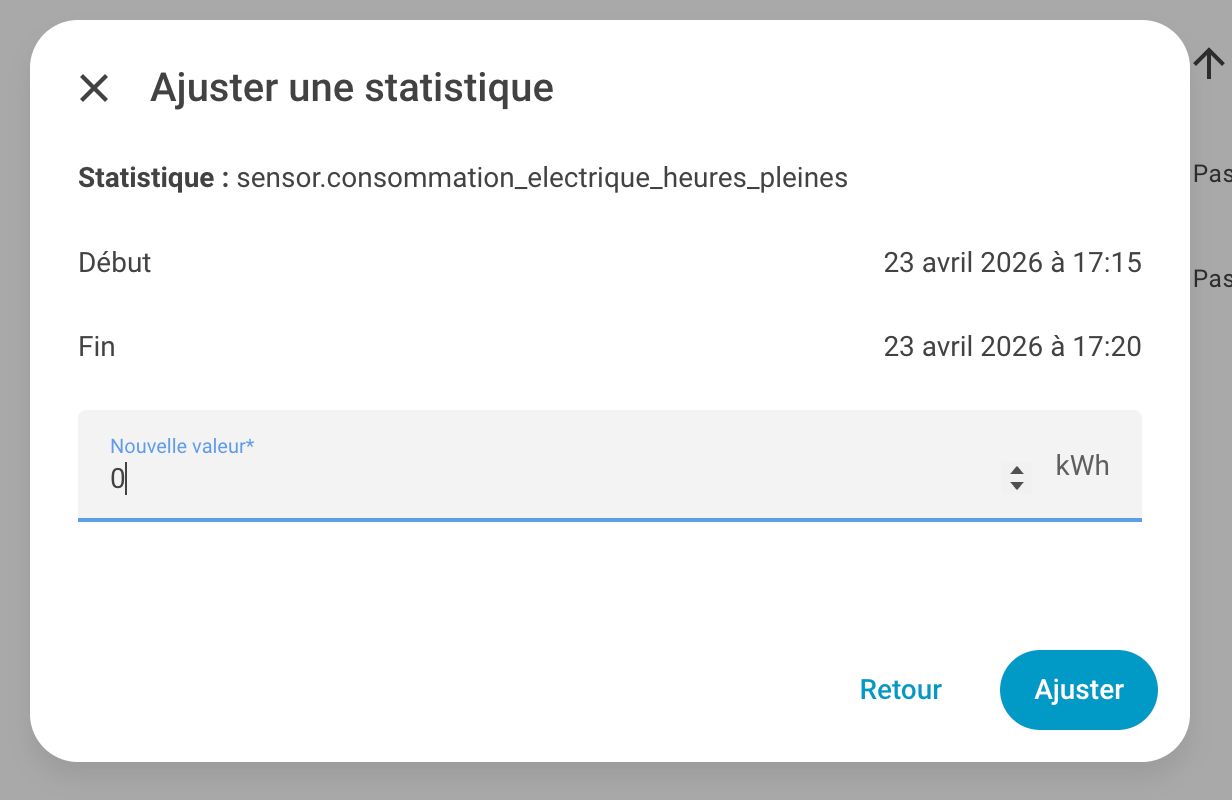Click the lower partially hidden Pas text

1212,278
